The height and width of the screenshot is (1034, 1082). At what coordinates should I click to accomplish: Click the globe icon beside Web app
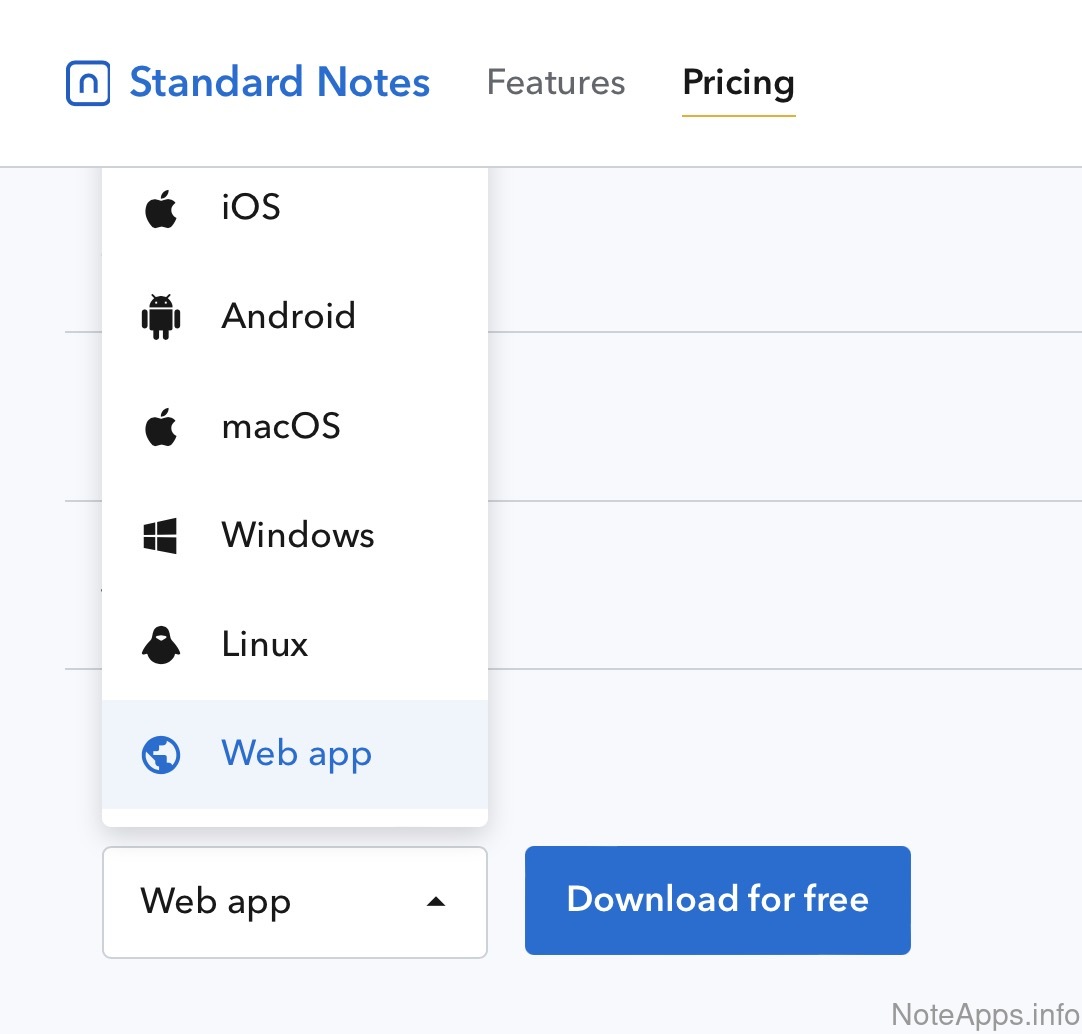point(161,755)
